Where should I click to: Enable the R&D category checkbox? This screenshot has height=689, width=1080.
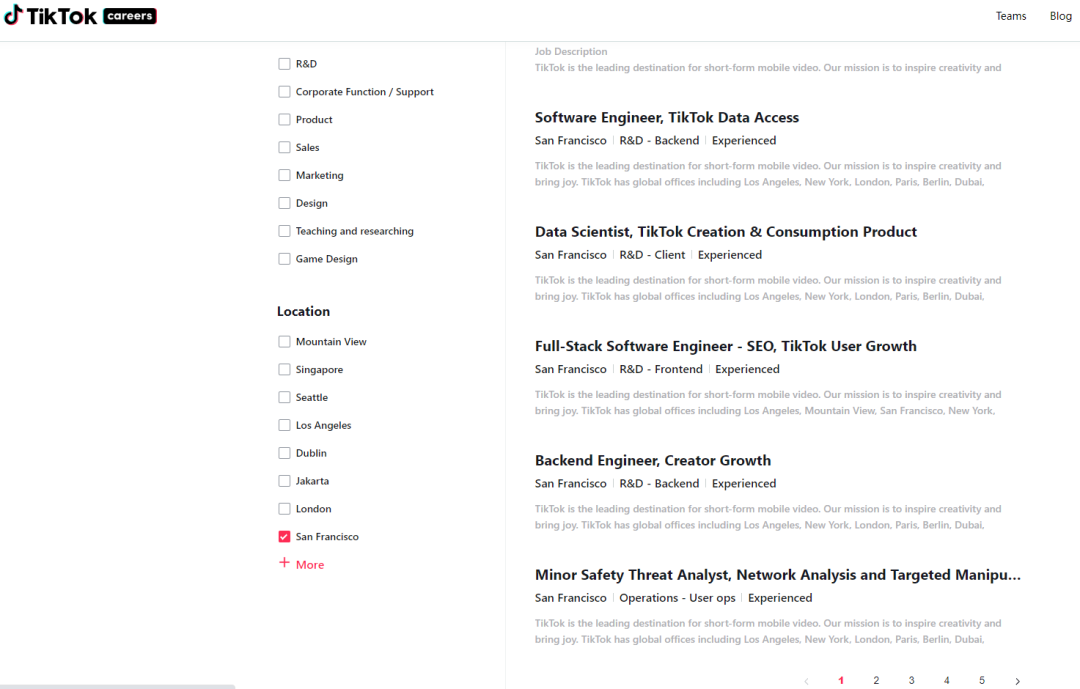pos(284,64)
